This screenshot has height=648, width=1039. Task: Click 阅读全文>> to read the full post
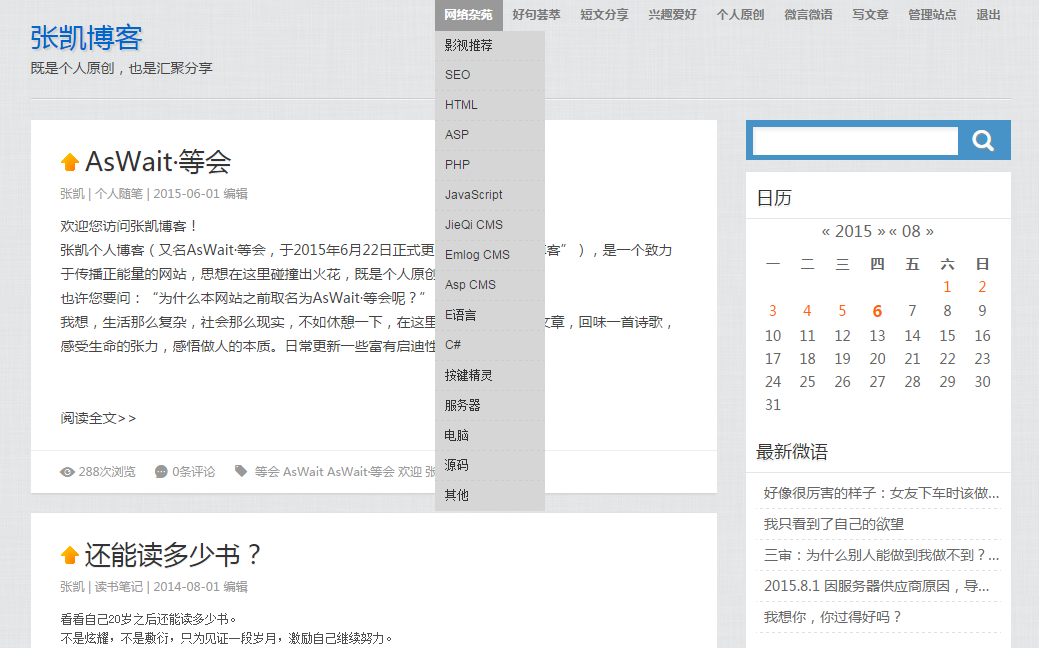click(98, 418)
